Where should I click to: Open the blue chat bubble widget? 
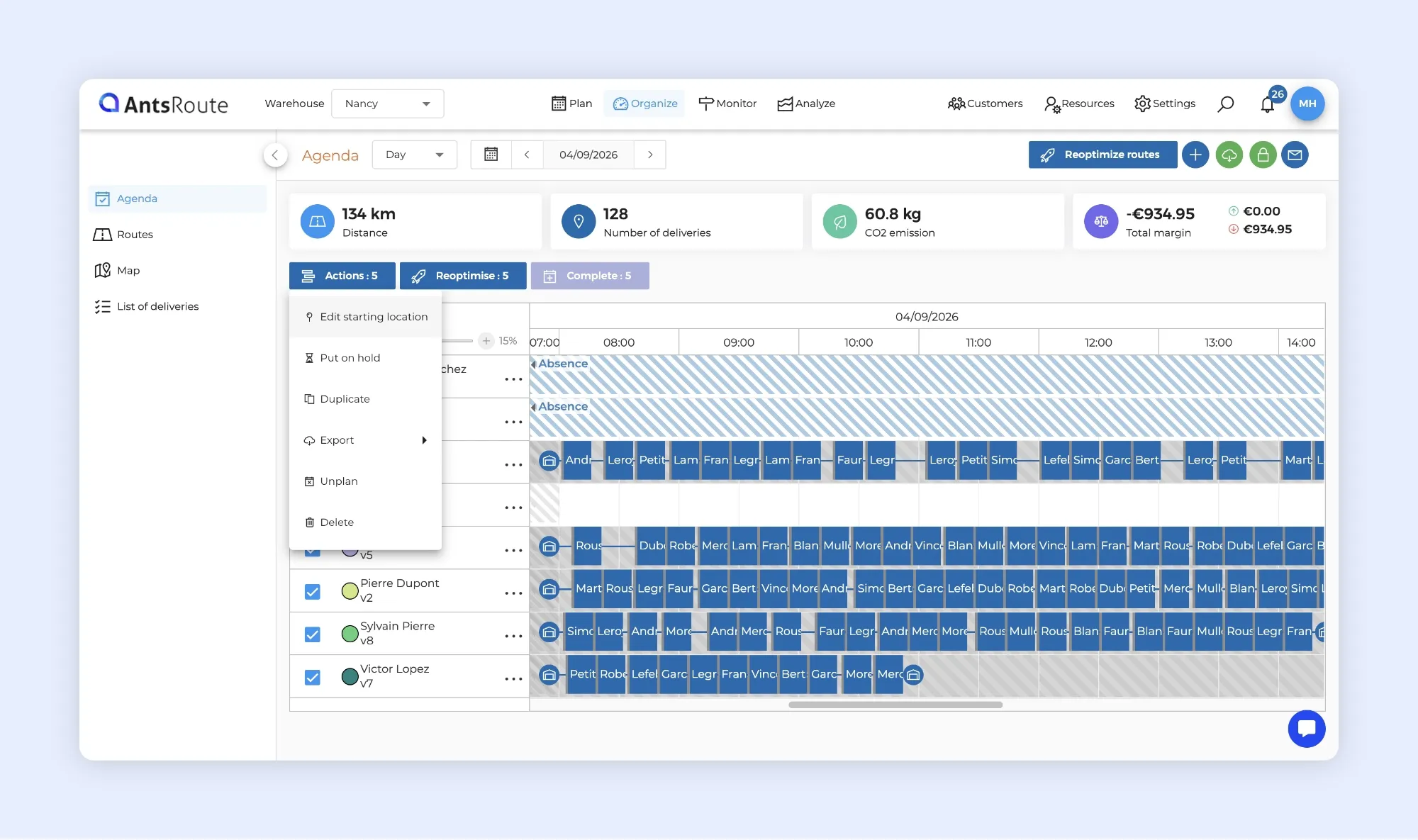pyautogui.click(x=1307, y=729)
